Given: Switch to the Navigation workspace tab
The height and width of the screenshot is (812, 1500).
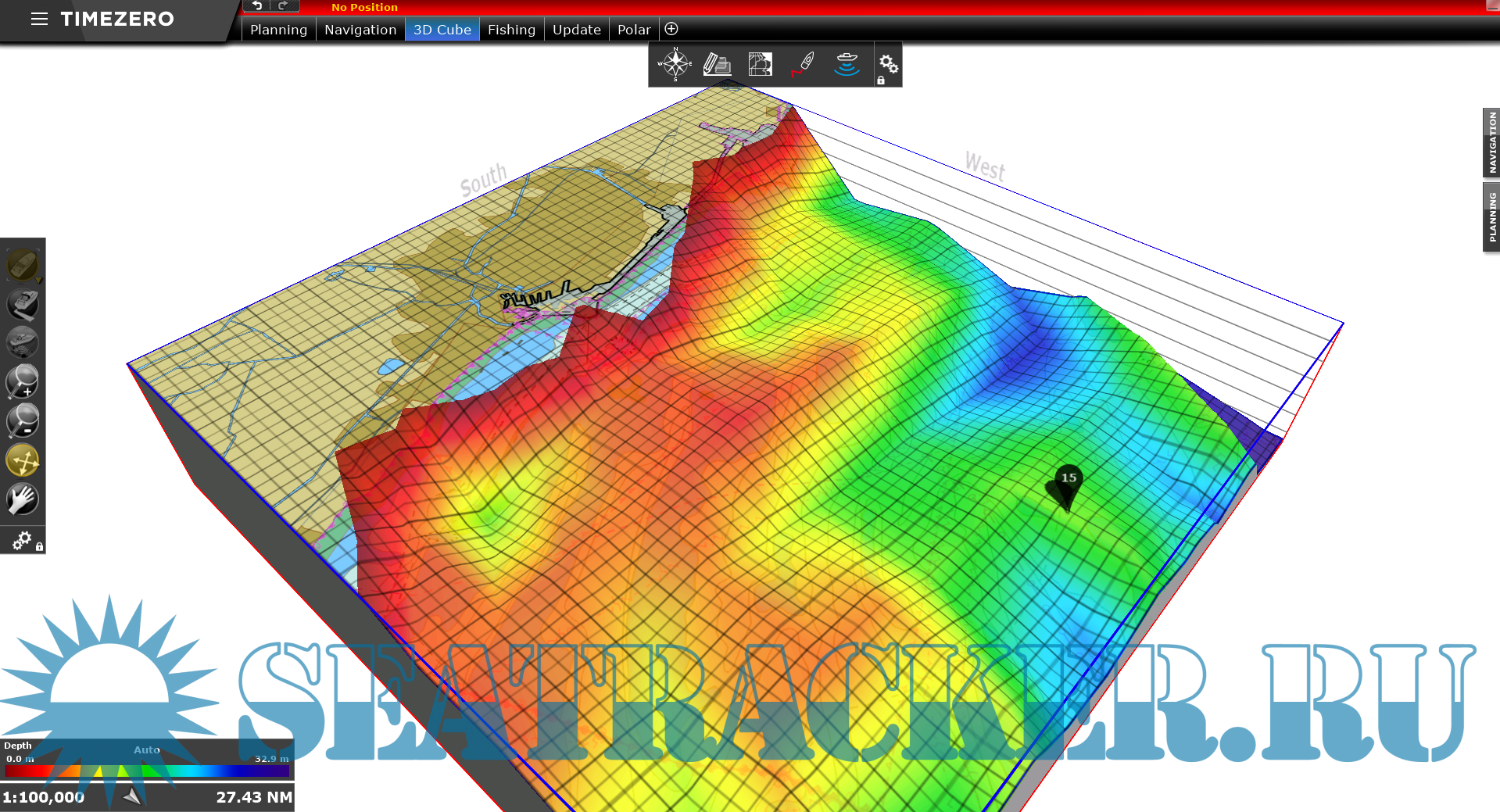Looking at the screenshot, I should (x=360, y=30).
